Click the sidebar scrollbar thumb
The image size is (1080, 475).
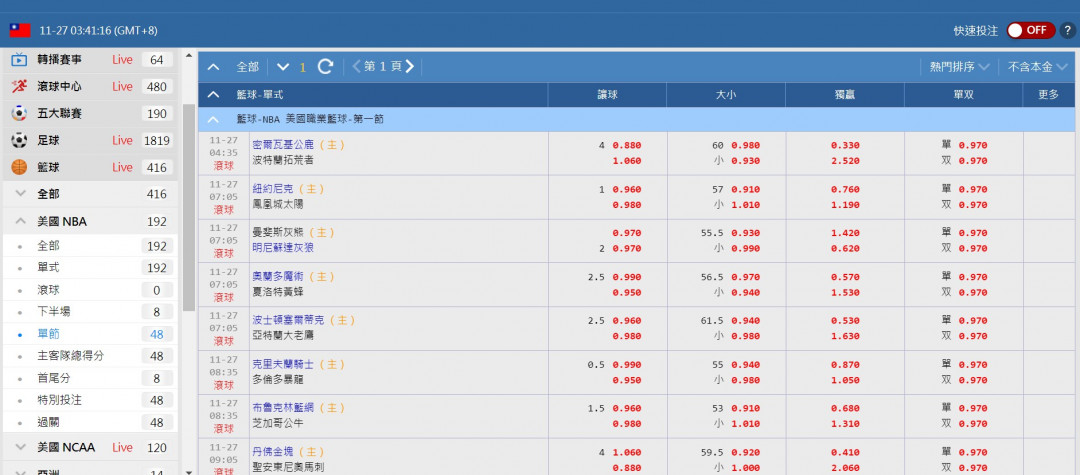189,208
